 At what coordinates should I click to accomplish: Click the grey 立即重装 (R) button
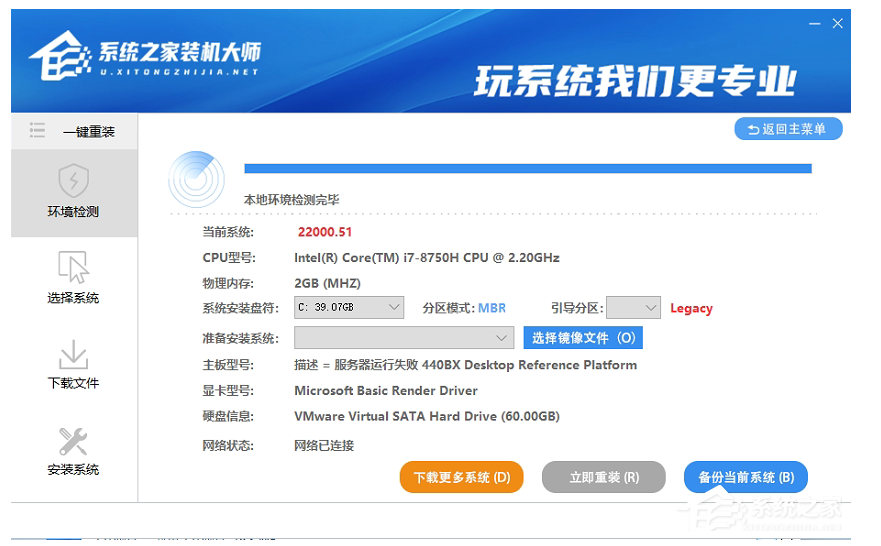click(604, 477)
